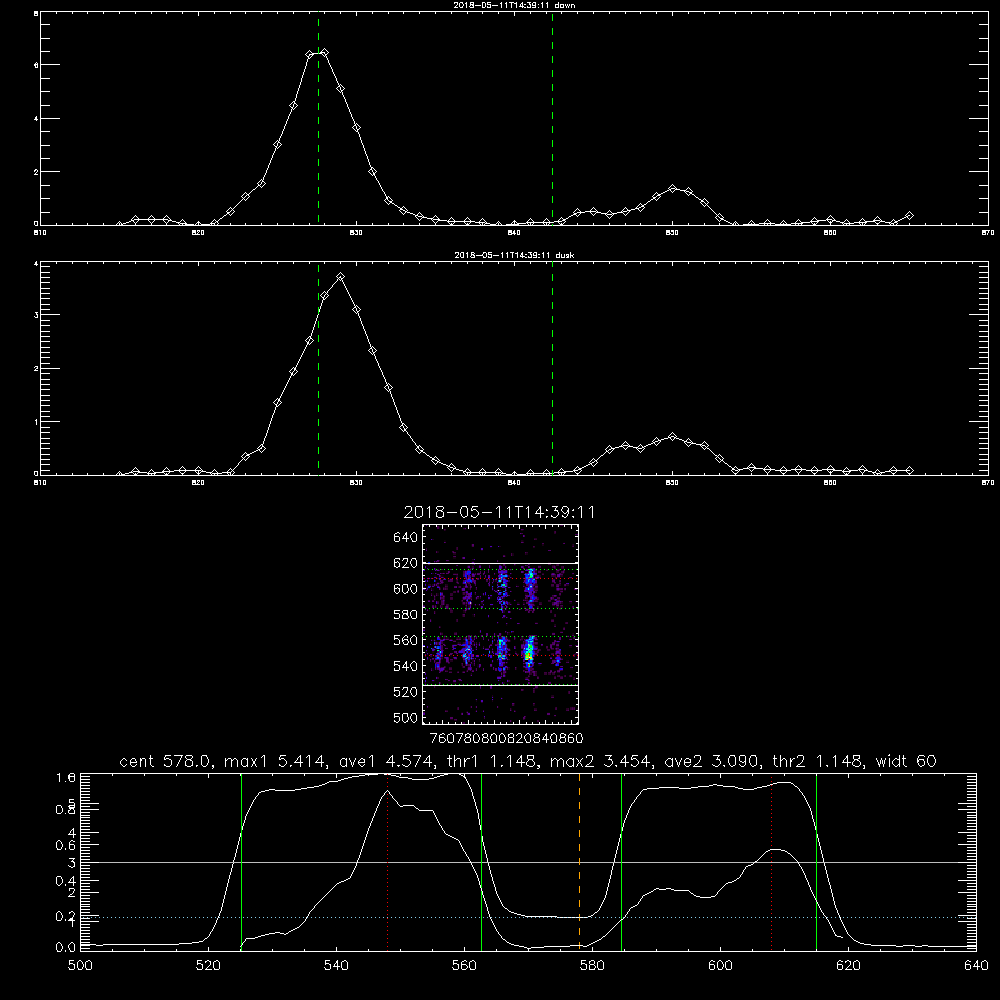1000x1000 pixels.
Task: Click the 600 label on heatmap y-axis
Action: click(406, 589)
